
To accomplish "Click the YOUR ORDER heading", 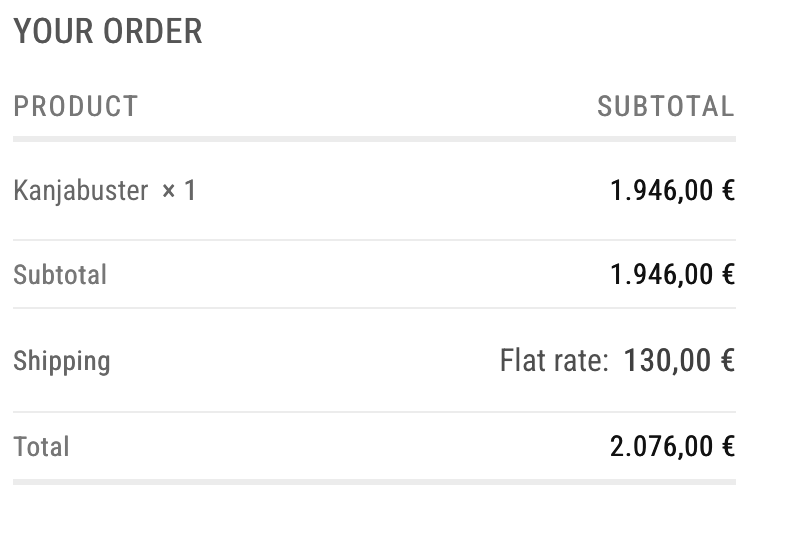I will click(108, 32).
